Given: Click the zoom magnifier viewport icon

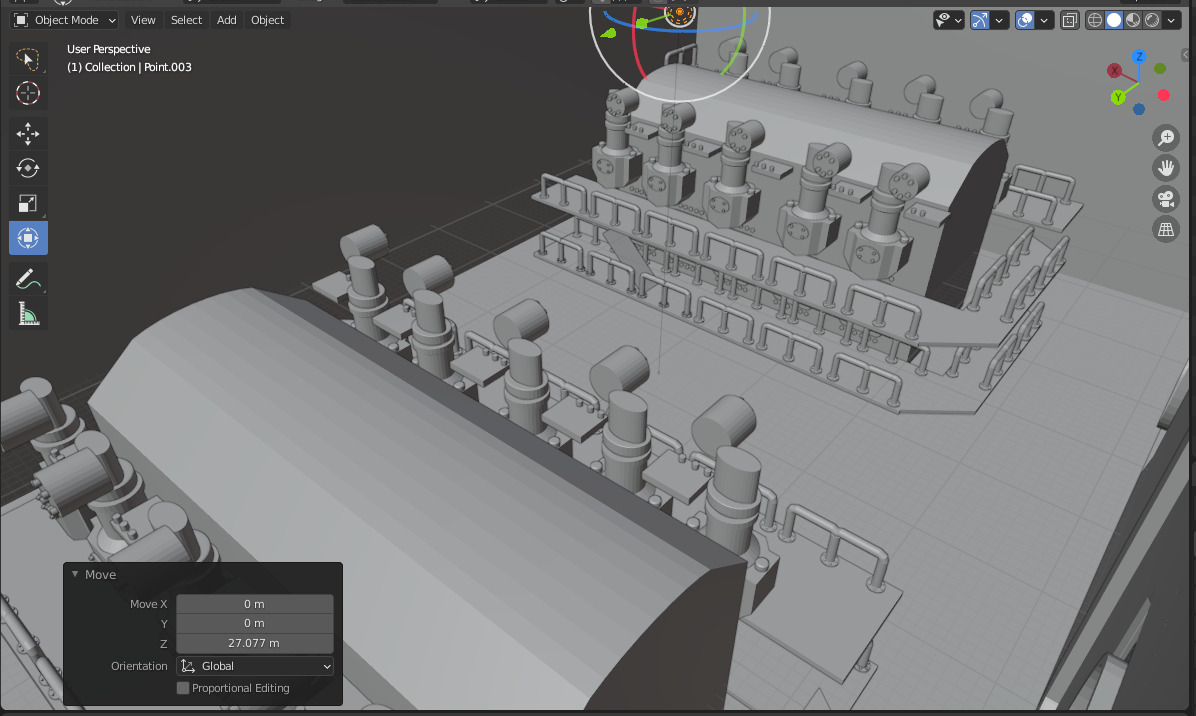Looking at the screenshot, I should click(1165, 138).
